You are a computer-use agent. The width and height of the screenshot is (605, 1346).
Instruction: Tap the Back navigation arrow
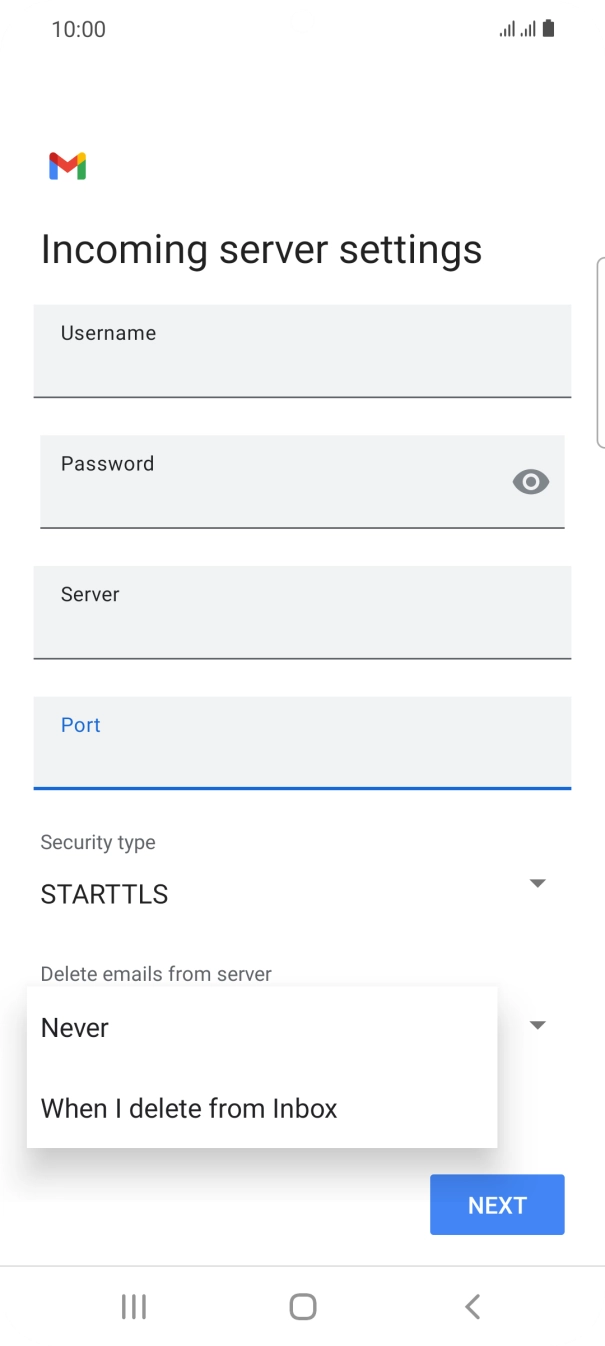tap(472, 1306)
